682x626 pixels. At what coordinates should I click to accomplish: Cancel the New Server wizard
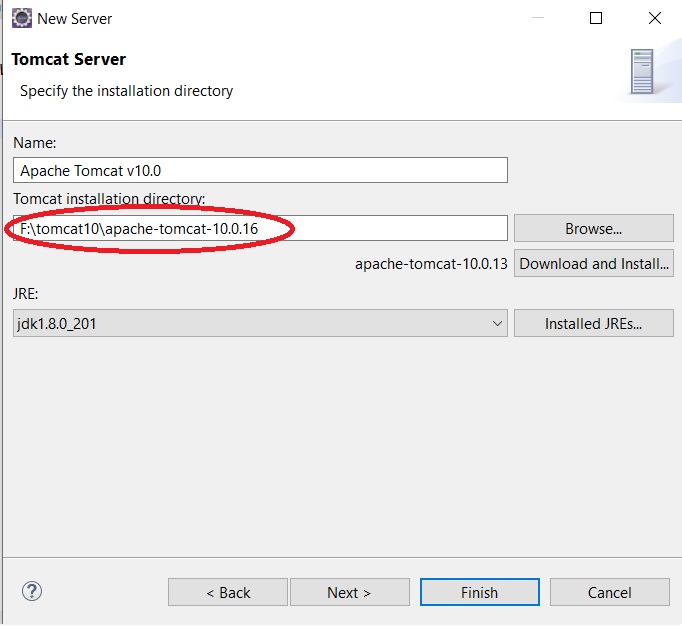click(610, 592)
